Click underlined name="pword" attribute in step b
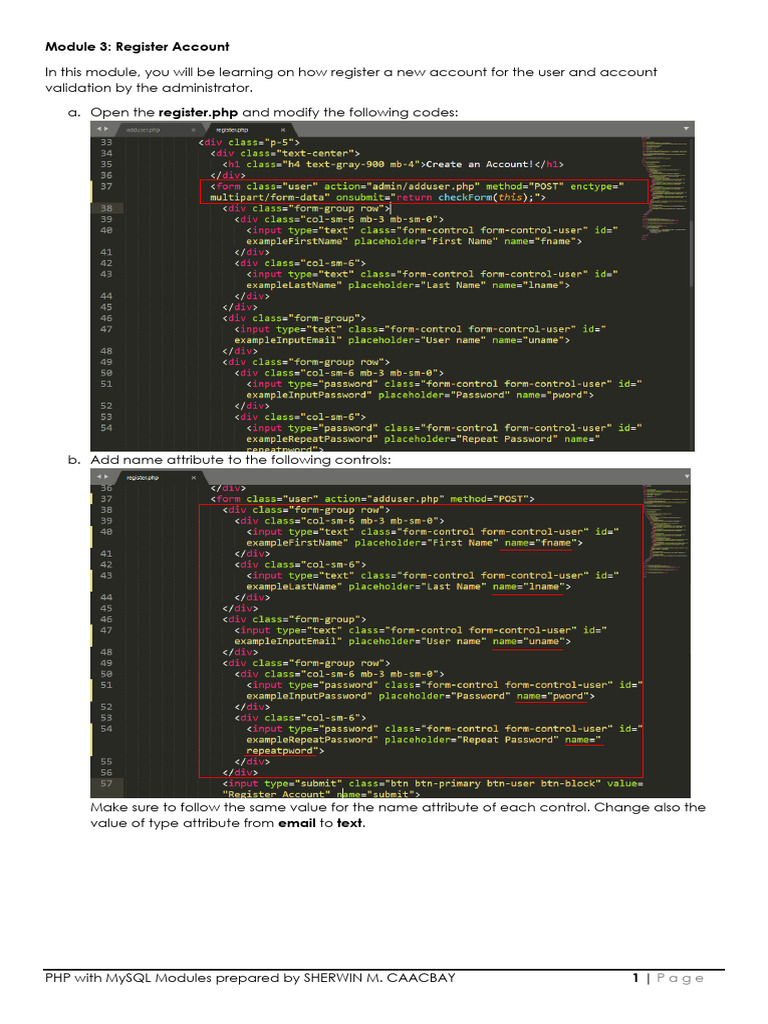 (x=552, y=696)
